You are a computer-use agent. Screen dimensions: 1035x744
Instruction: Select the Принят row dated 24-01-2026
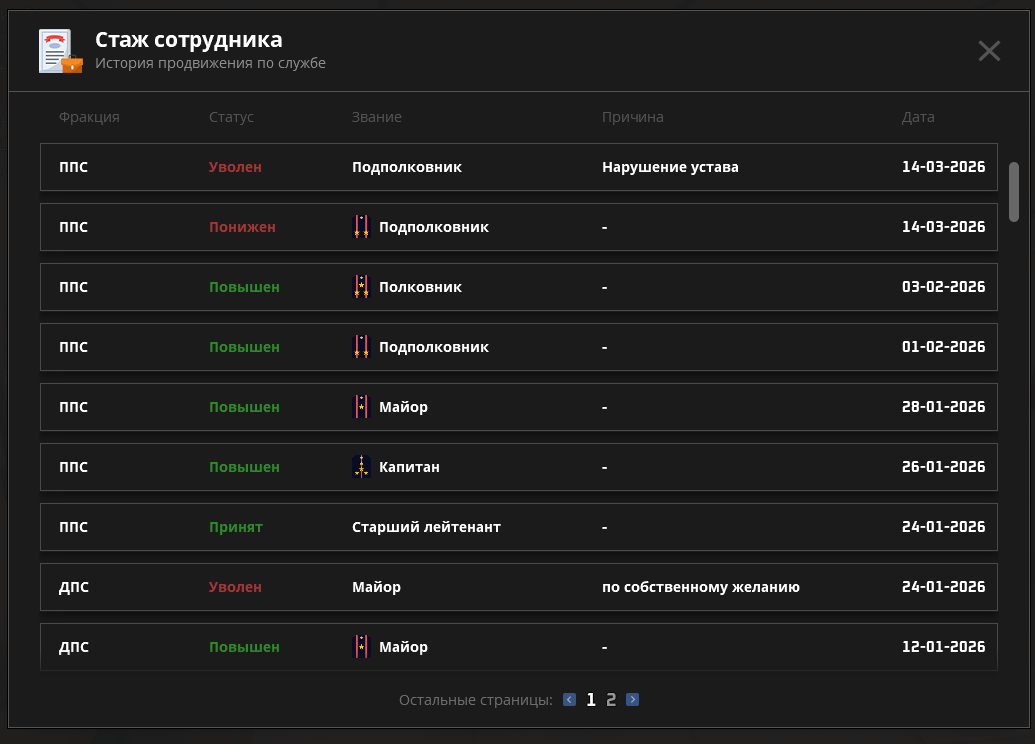[x=518, y=527]
